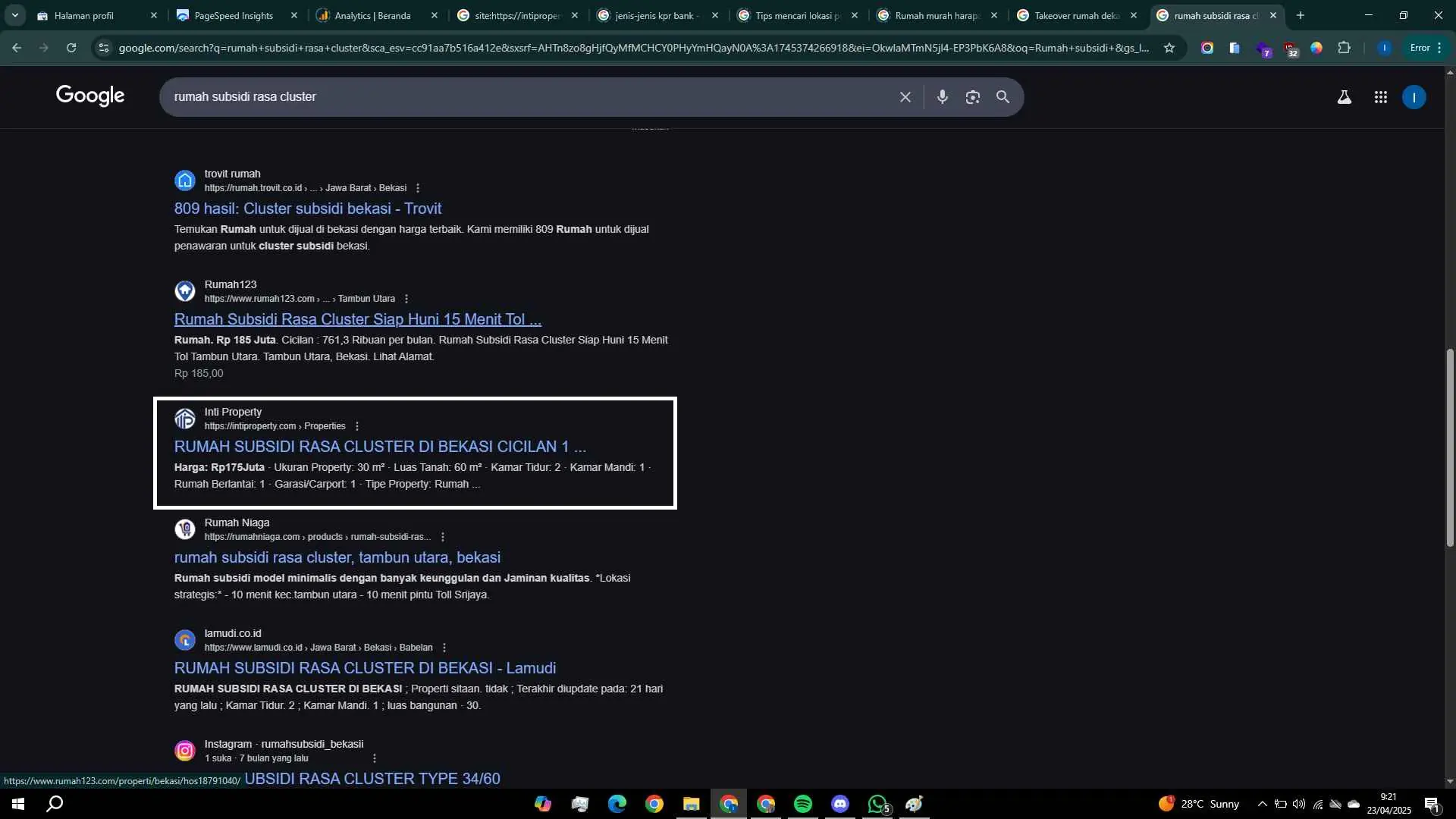Click Instagram favicon in results
1456x819 pixels.
(x=185, y=751)
